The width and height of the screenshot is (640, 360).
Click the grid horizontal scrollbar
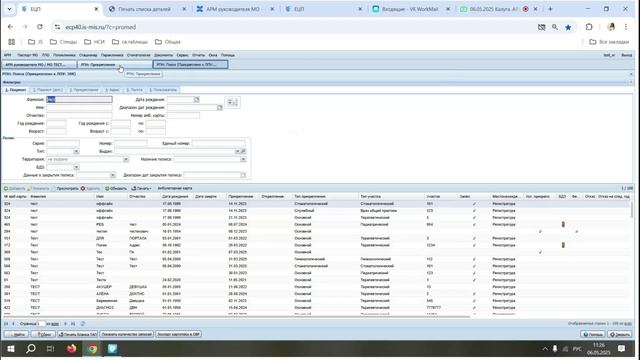click(237, 317)
